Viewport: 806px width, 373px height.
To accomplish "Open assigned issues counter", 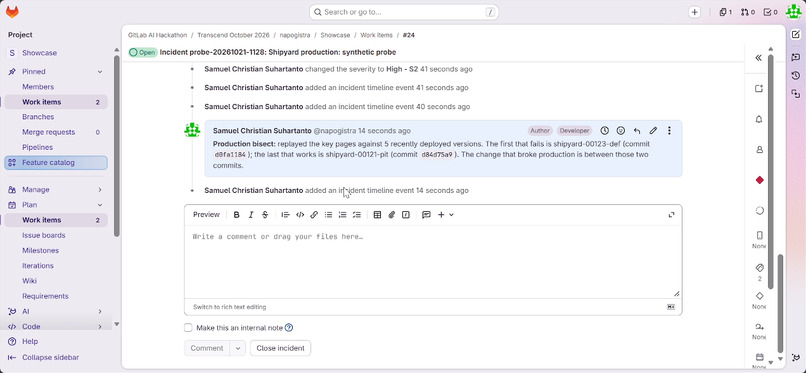I will pyautogui.click(x=725, y=12).
